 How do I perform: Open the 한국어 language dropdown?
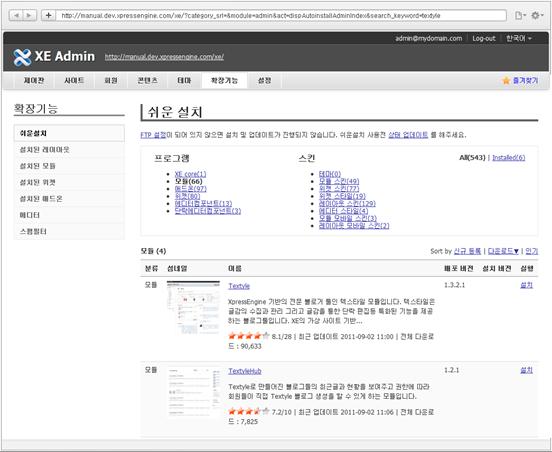(519, 38)
